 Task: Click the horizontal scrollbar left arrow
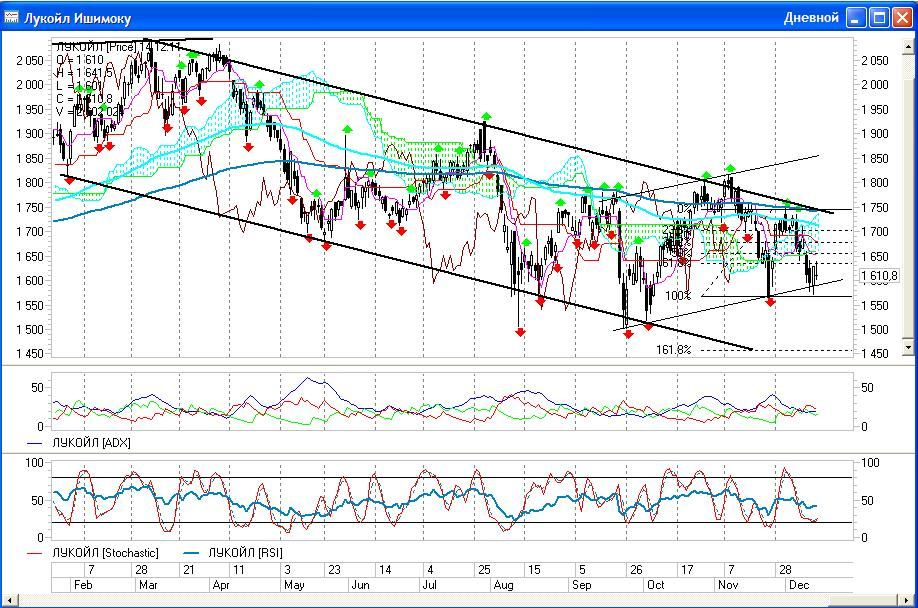pyautogui.click(x=9, y=600)
